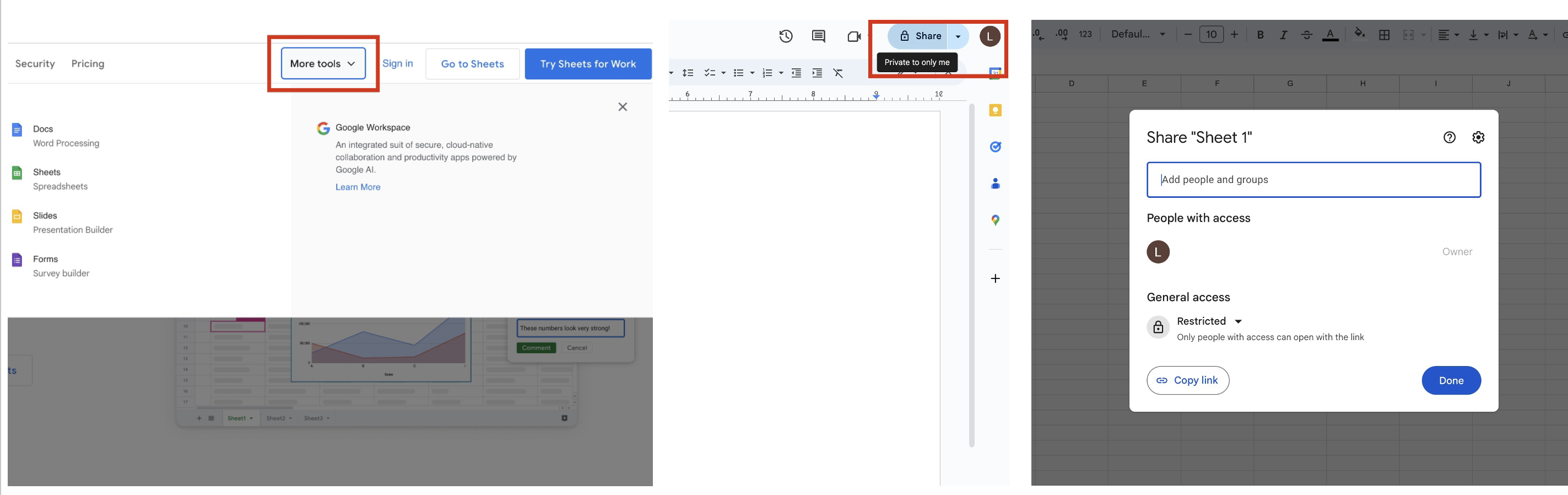This screenshot has width=1568, height=495.
Task: Clear formatting with the crossed-out T icon
Action: pyautogui.click(x=838, y=73)
